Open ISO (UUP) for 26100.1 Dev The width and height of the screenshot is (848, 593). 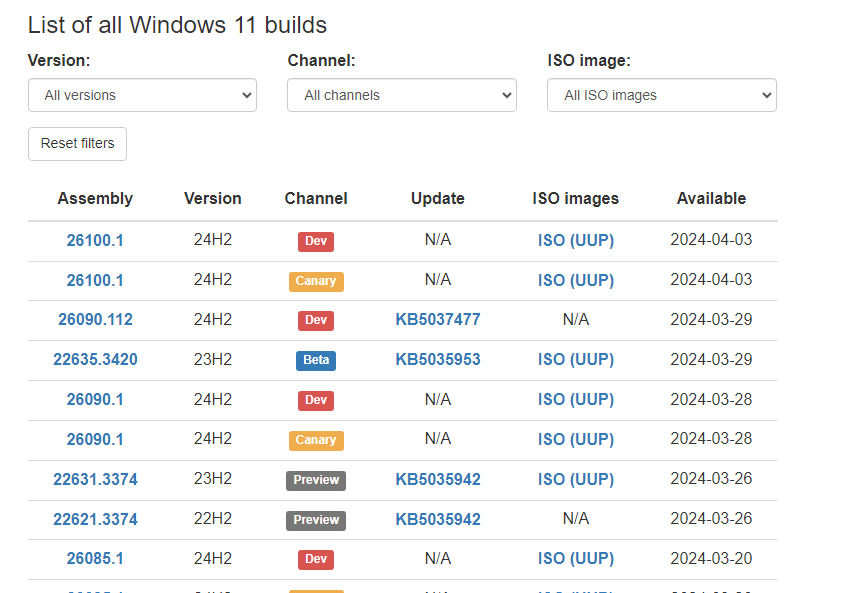pyautogui.click(x=576, y=240)
